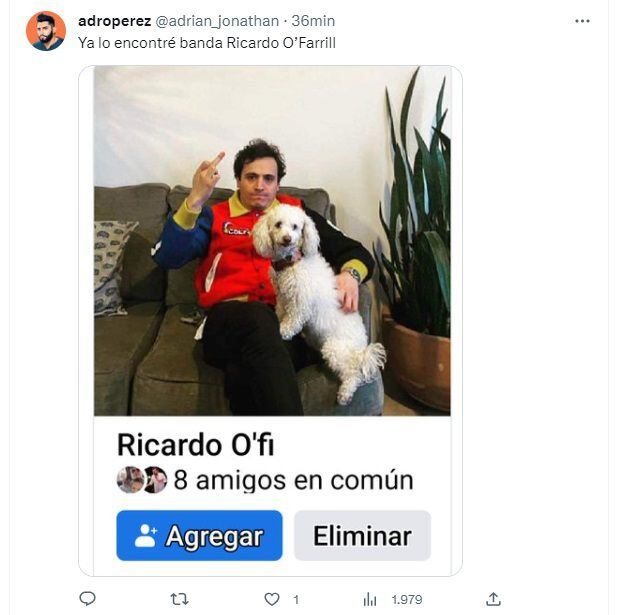This screenshot has width=621, height=615.
Task: Click the tweet text Ya lo encontré banda
Action: [x=151, y=43]
